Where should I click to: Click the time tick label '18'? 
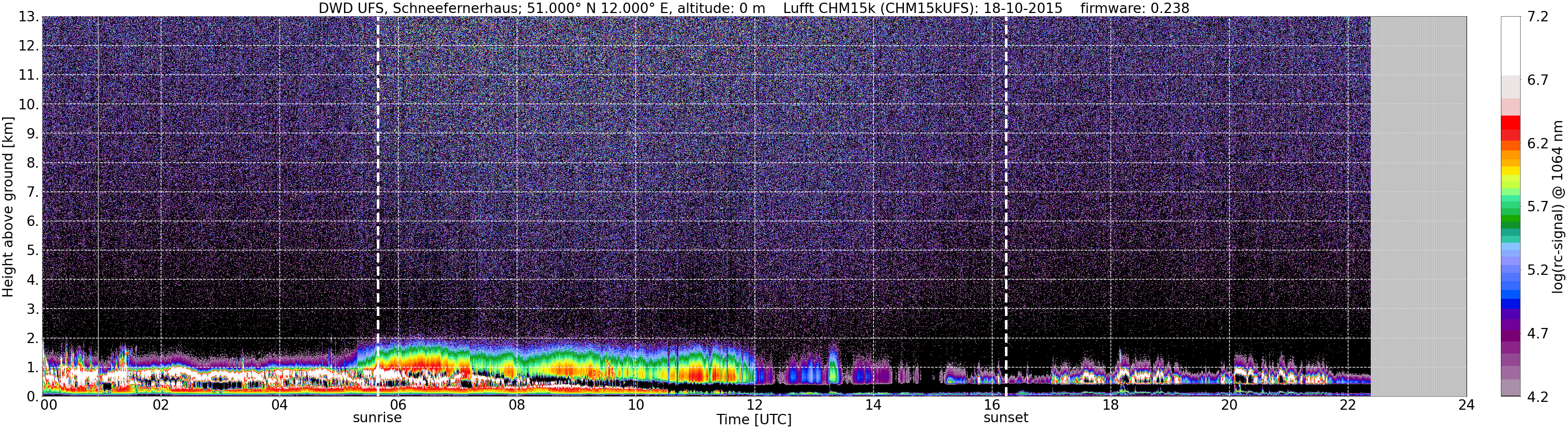pyautogui.click(x=1110, y=406)
